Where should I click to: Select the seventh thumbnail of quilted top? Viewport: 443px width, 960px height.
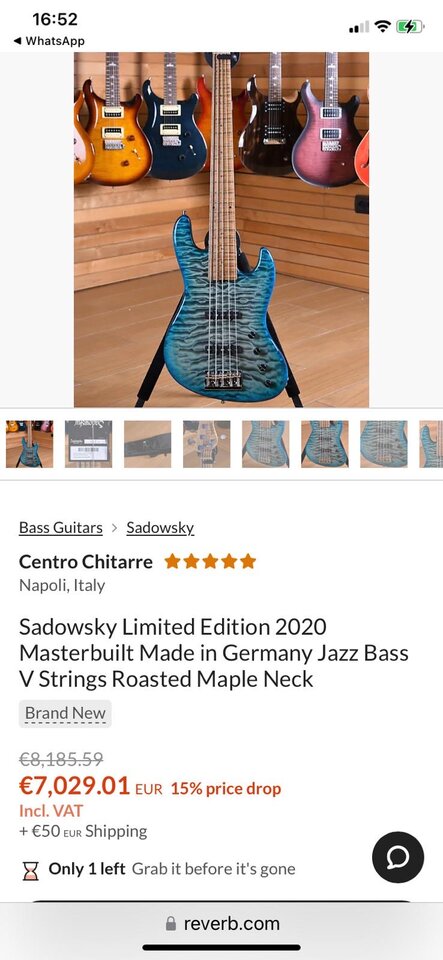(384, 444)
